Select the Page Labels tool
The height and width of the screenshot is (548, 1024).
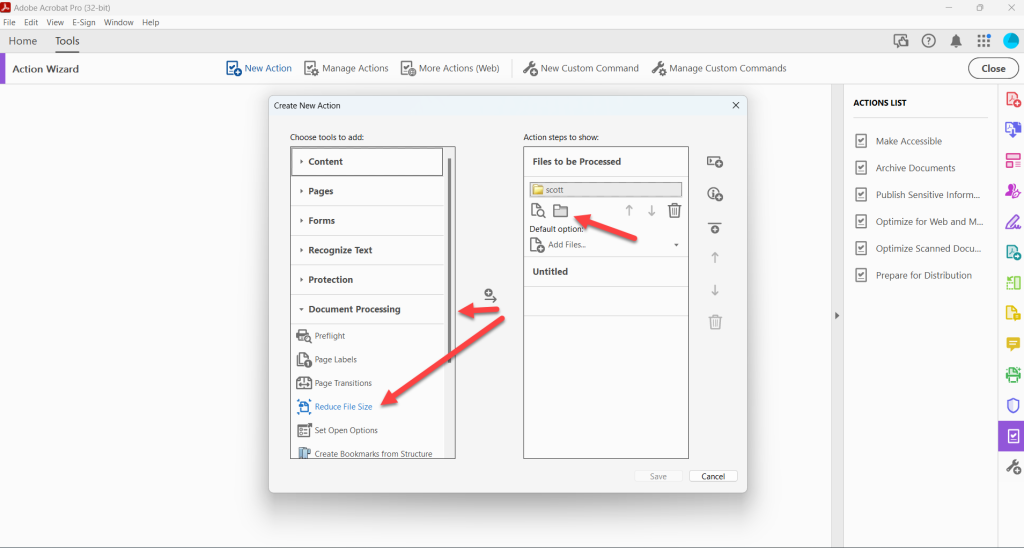(x=327, y=359)
